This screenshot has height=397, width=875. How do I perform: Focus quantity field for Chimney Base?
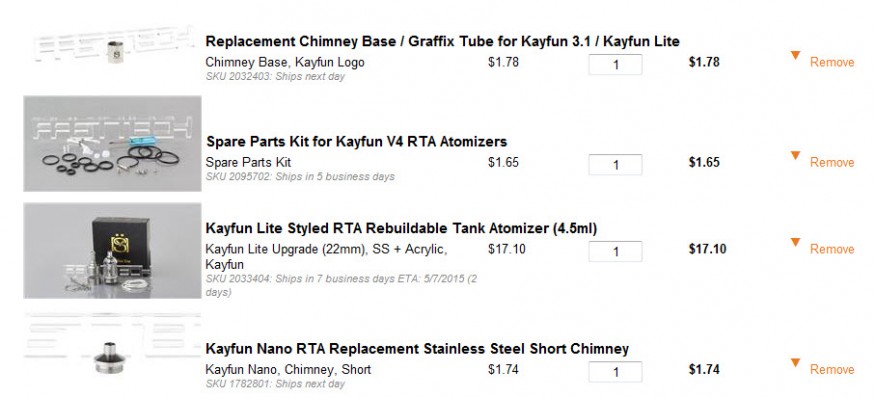(616, 64)
